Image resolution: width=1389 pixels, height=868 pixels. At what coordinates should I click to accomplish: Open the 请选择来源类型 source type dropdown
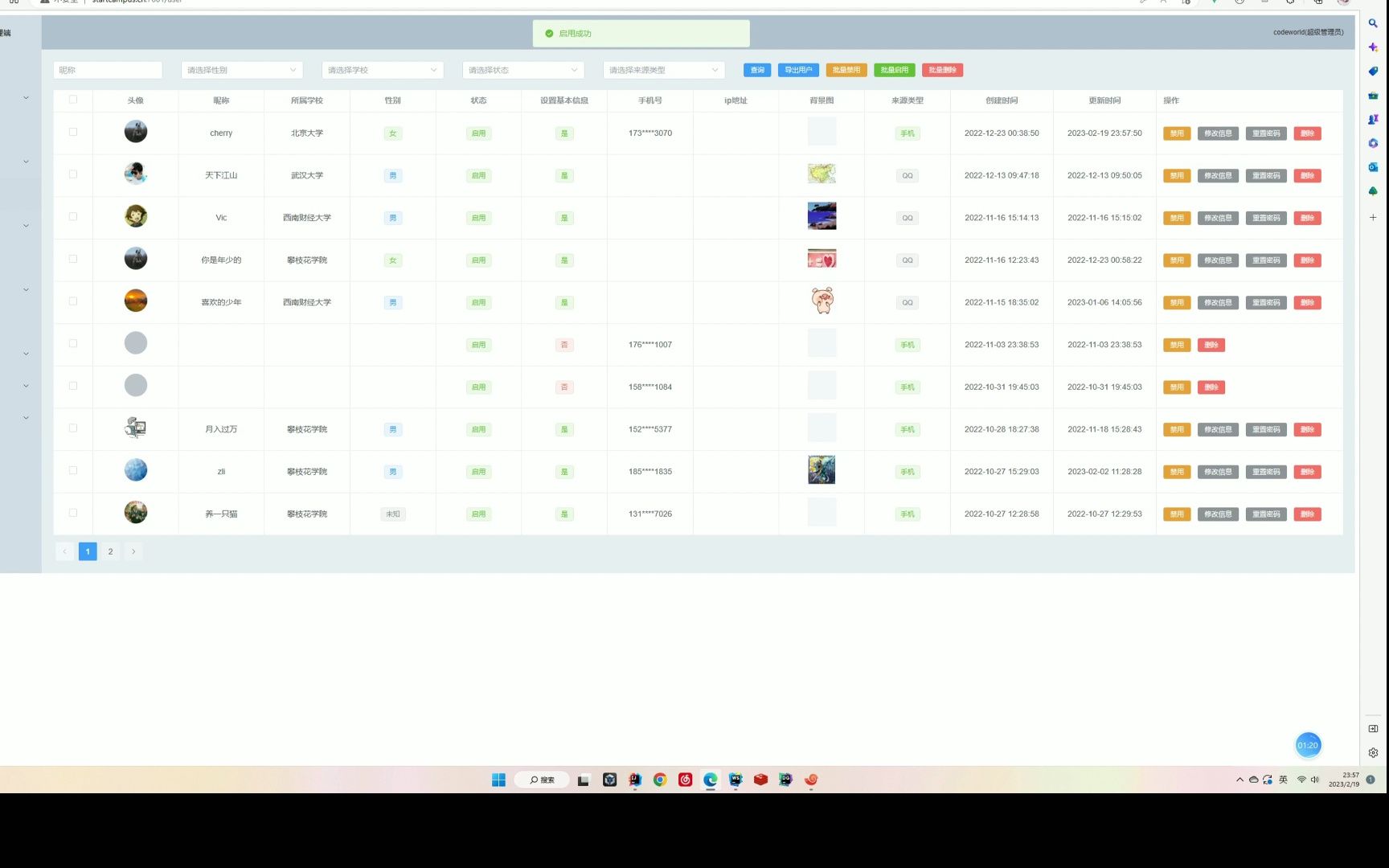pyautogui.click(x=664, y=70)
